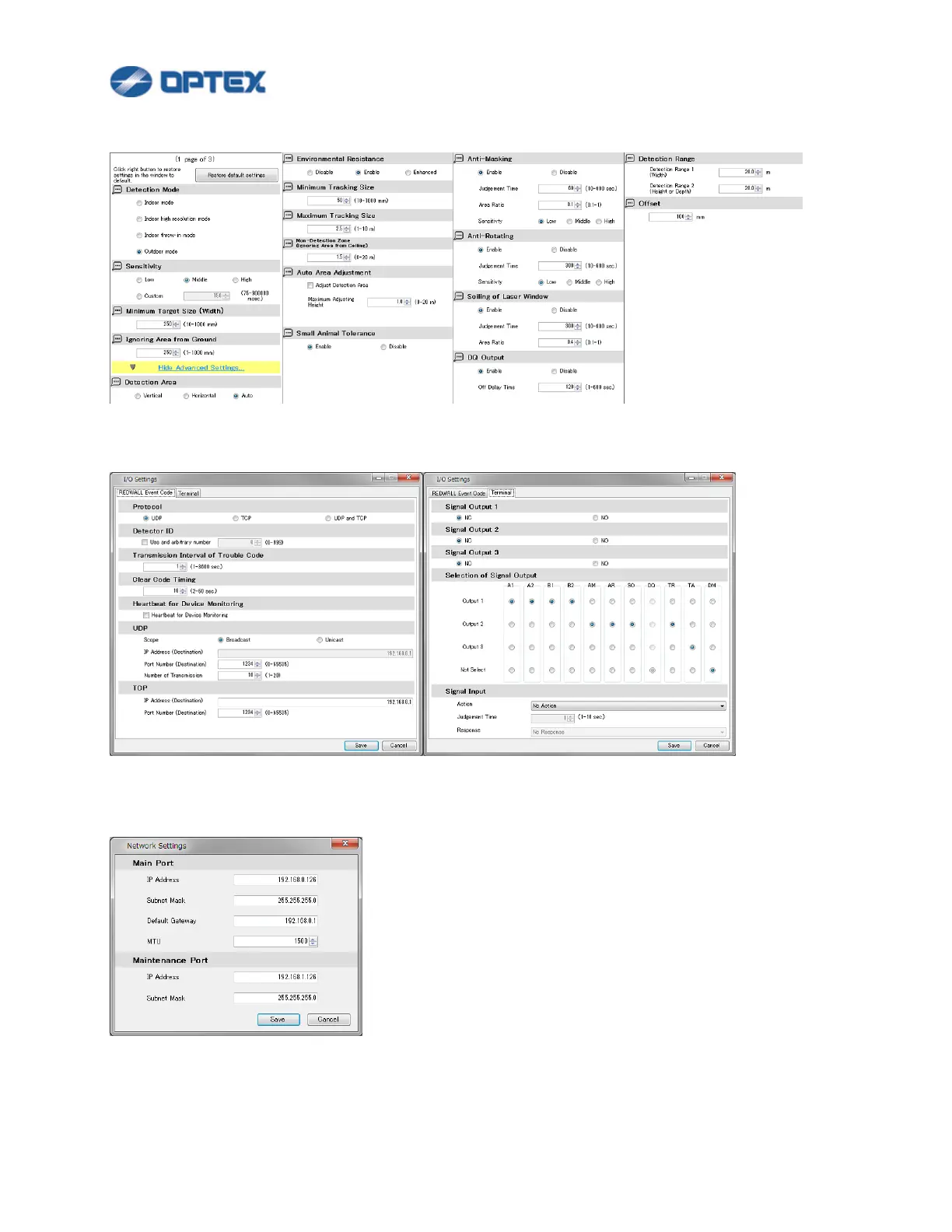
Task: Save in the left I/O Settings window
Action: tap(361, 745)
